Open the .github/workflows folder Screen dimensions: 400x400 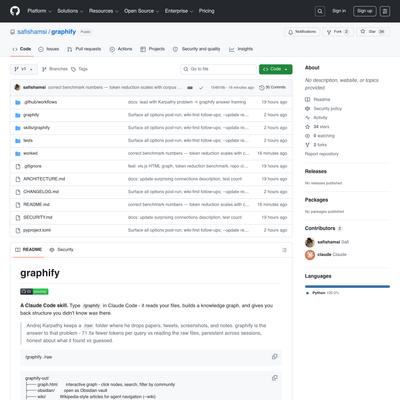click(40, 102)
